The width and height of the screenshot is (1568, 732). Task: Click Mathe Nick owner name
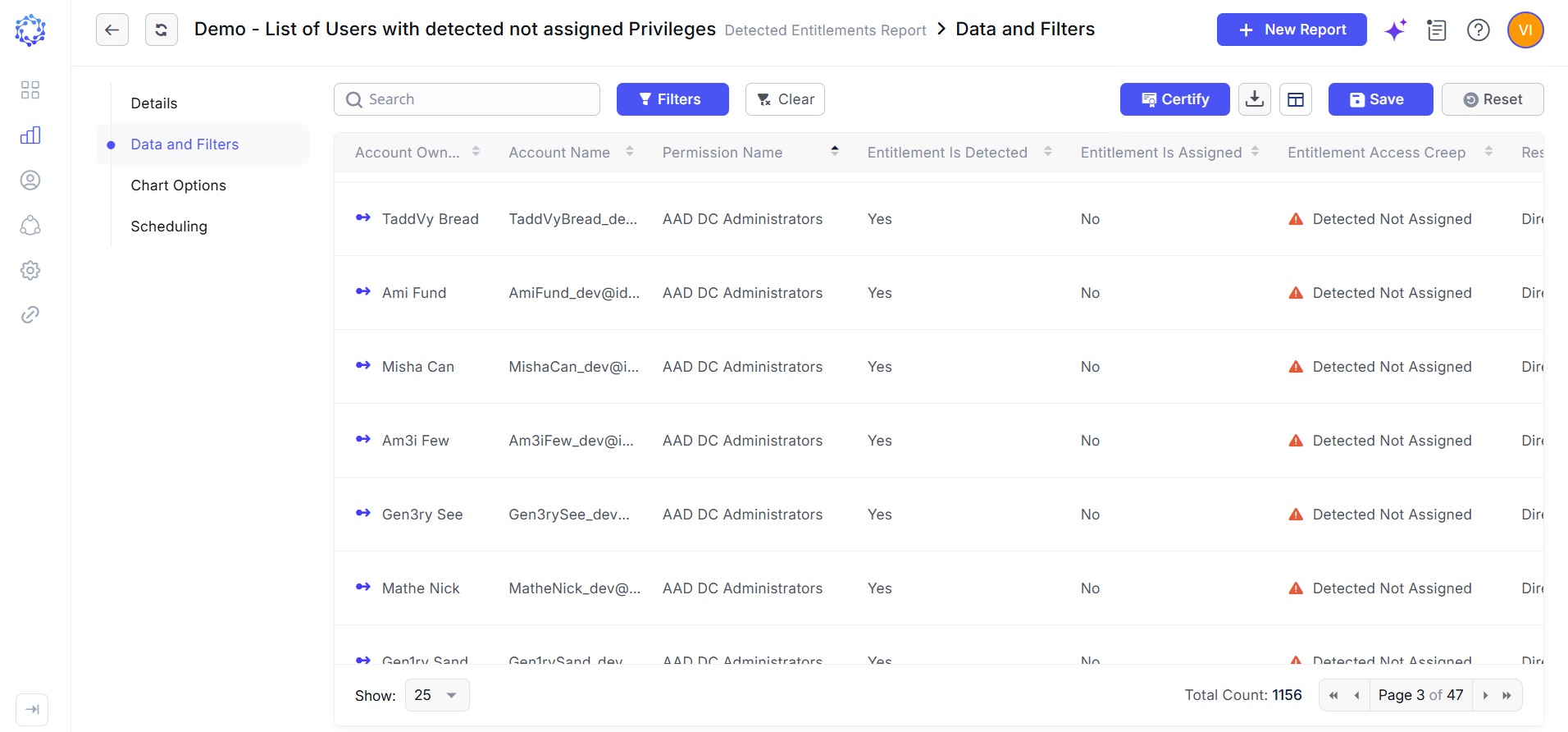[421, 588]
